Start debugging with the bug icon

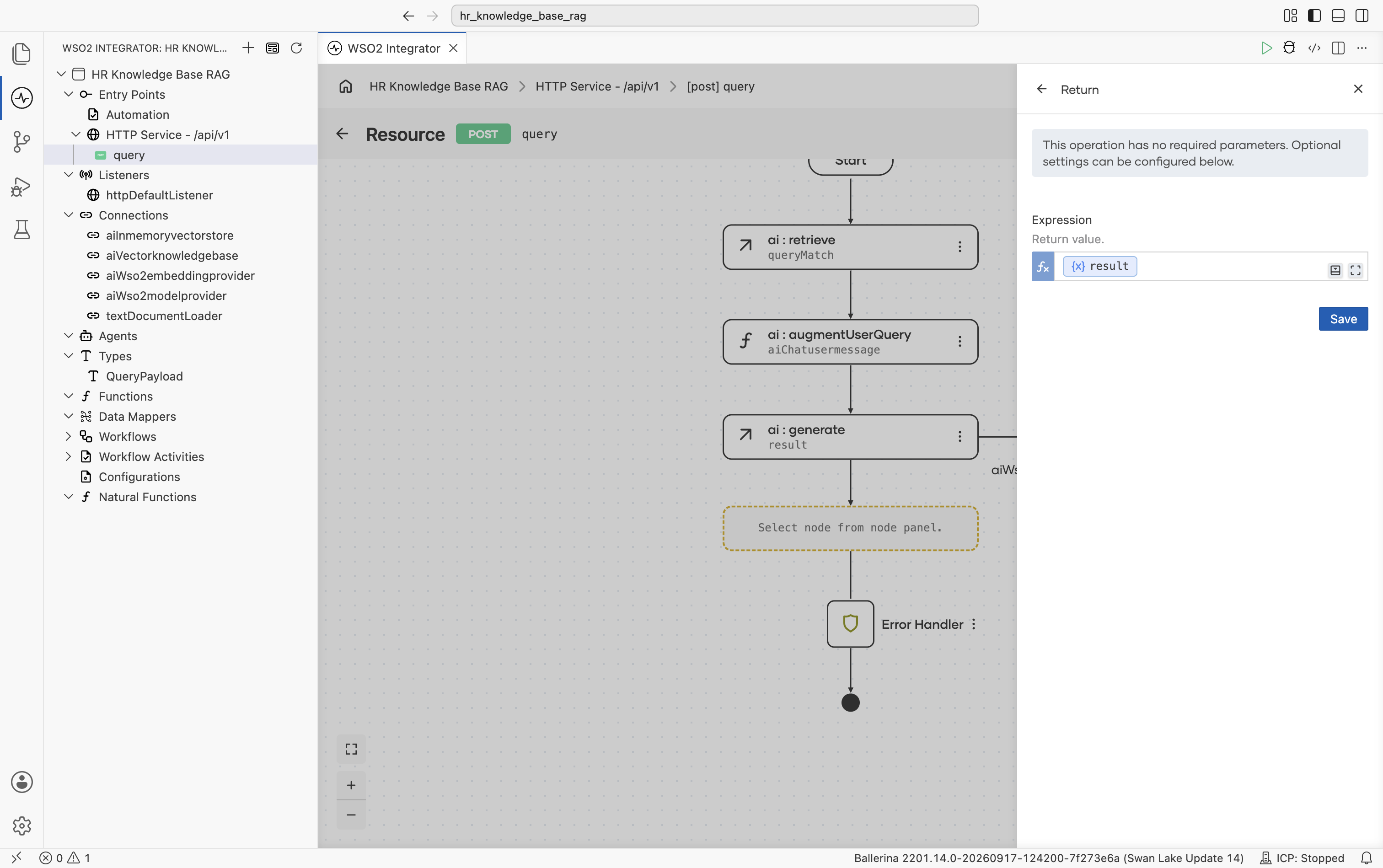tap(1289, 48)
